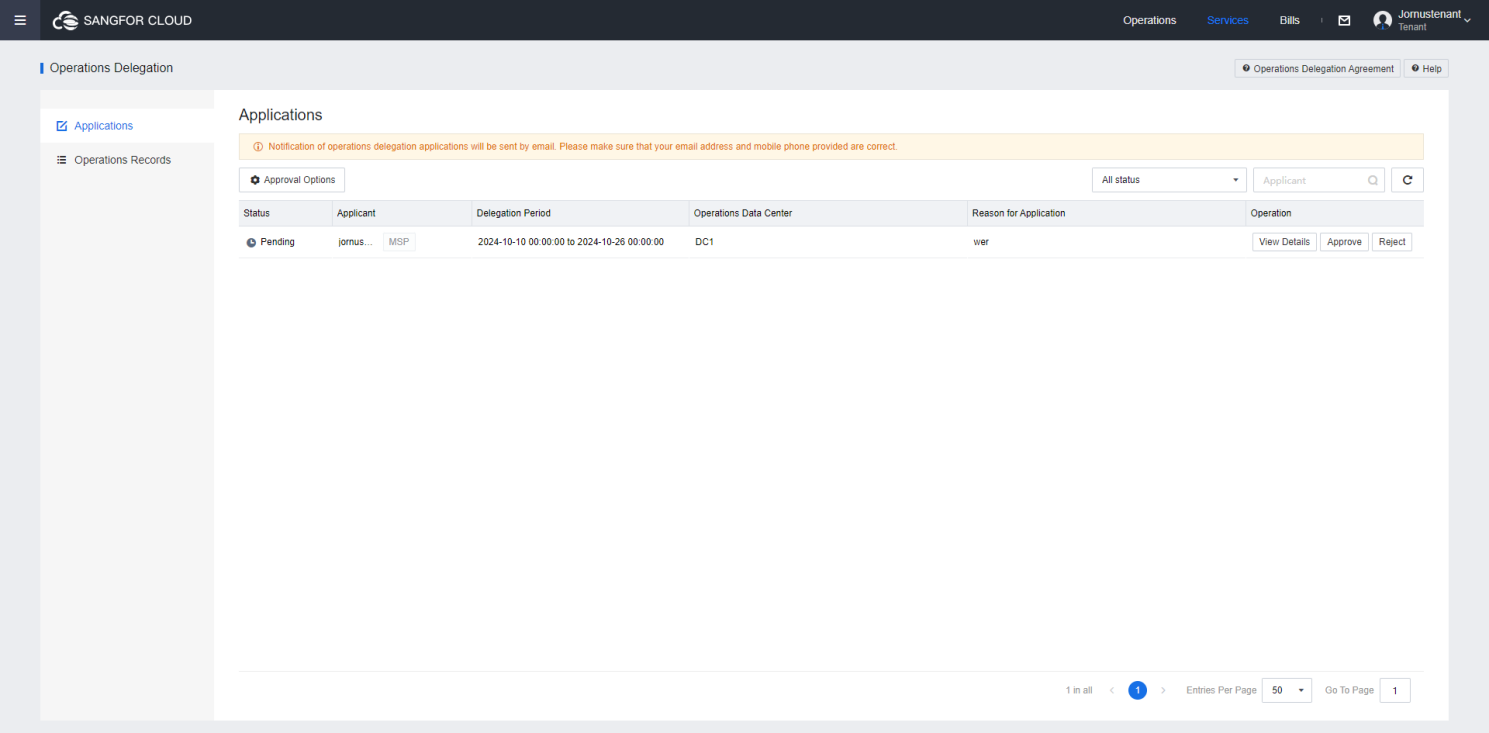Click View Details for pending application
The width and height of the screenshot is (1489, 733).
pos(1284,242)
